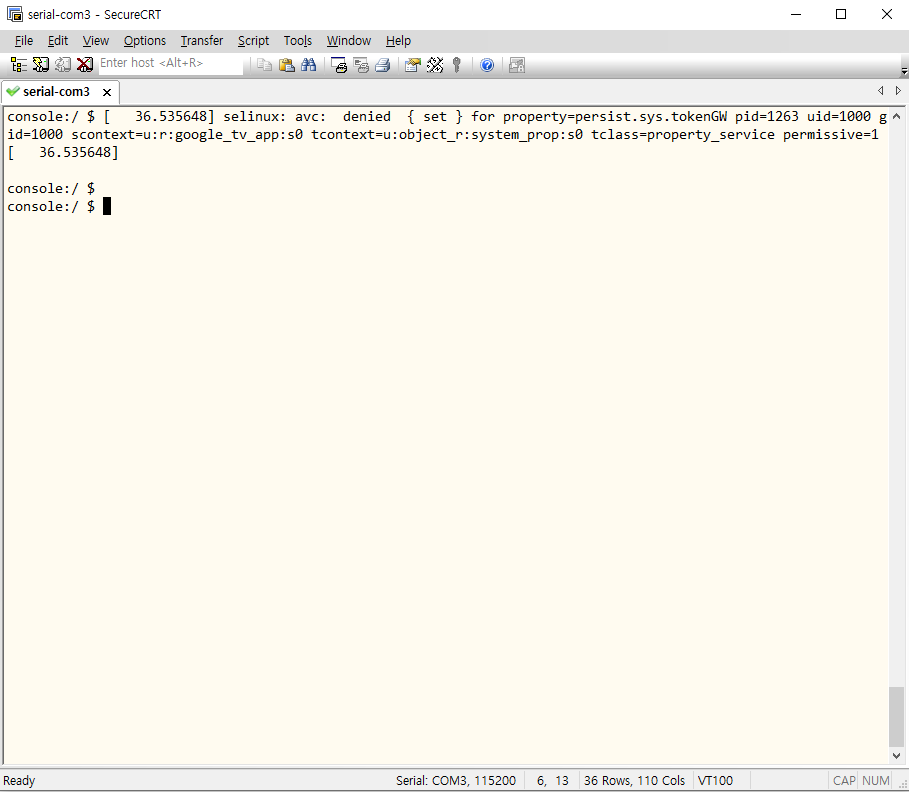Click the NUM indicator in status bar

point(875,780)
